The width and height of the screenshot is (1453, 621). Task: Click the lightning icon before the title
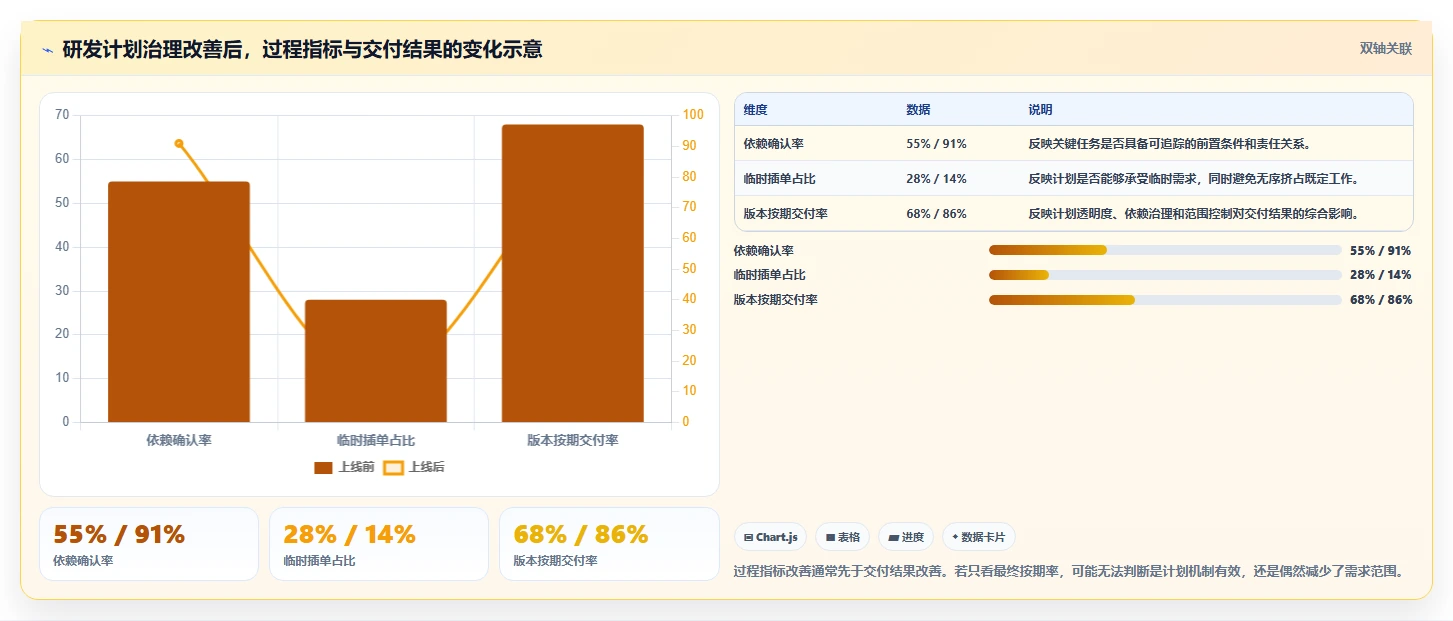(47, 50)
